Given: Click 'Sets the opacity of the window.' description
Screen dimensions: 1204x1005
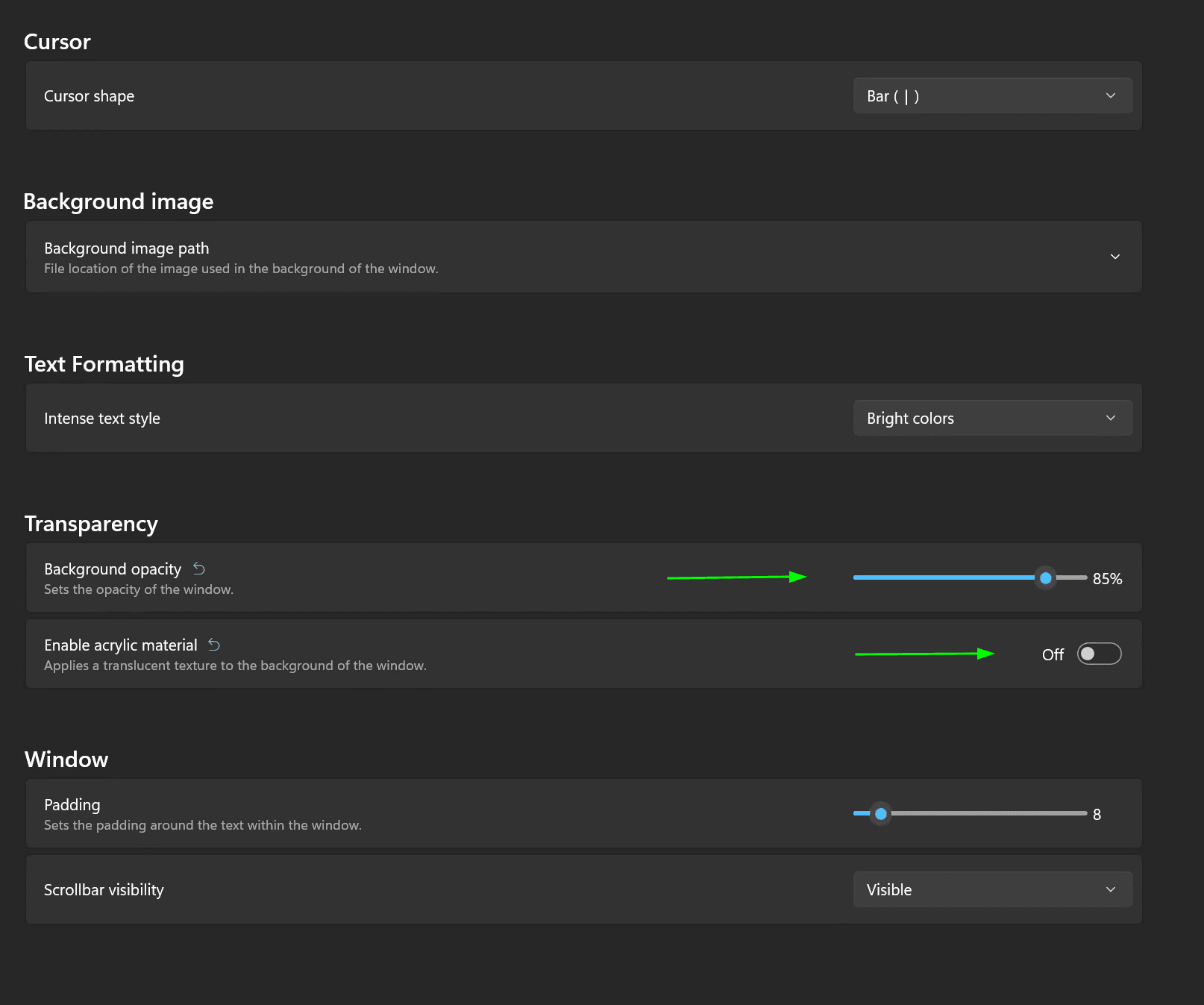Looking at the screenshot, I should [139, 589].
